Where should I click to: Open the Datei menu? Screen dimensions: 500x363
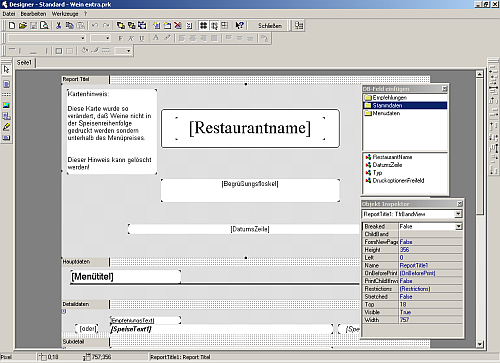coord(9,14)
